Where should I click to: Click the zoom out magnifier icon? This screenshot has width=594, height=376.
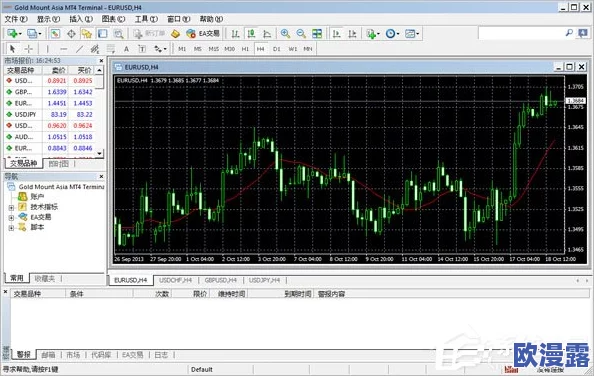301,34
